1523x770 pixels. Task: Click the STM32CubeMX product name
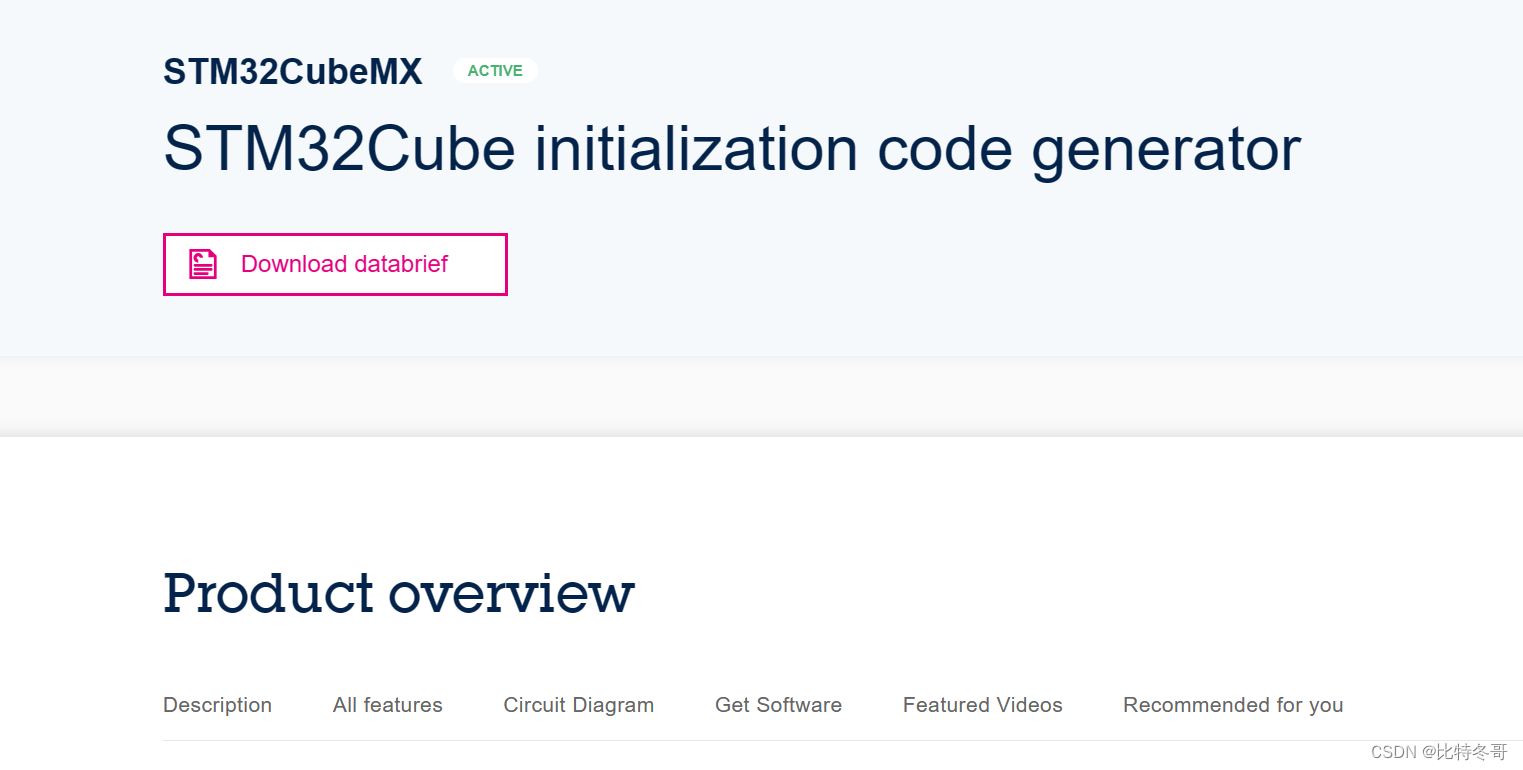click(x=293, y=72)
